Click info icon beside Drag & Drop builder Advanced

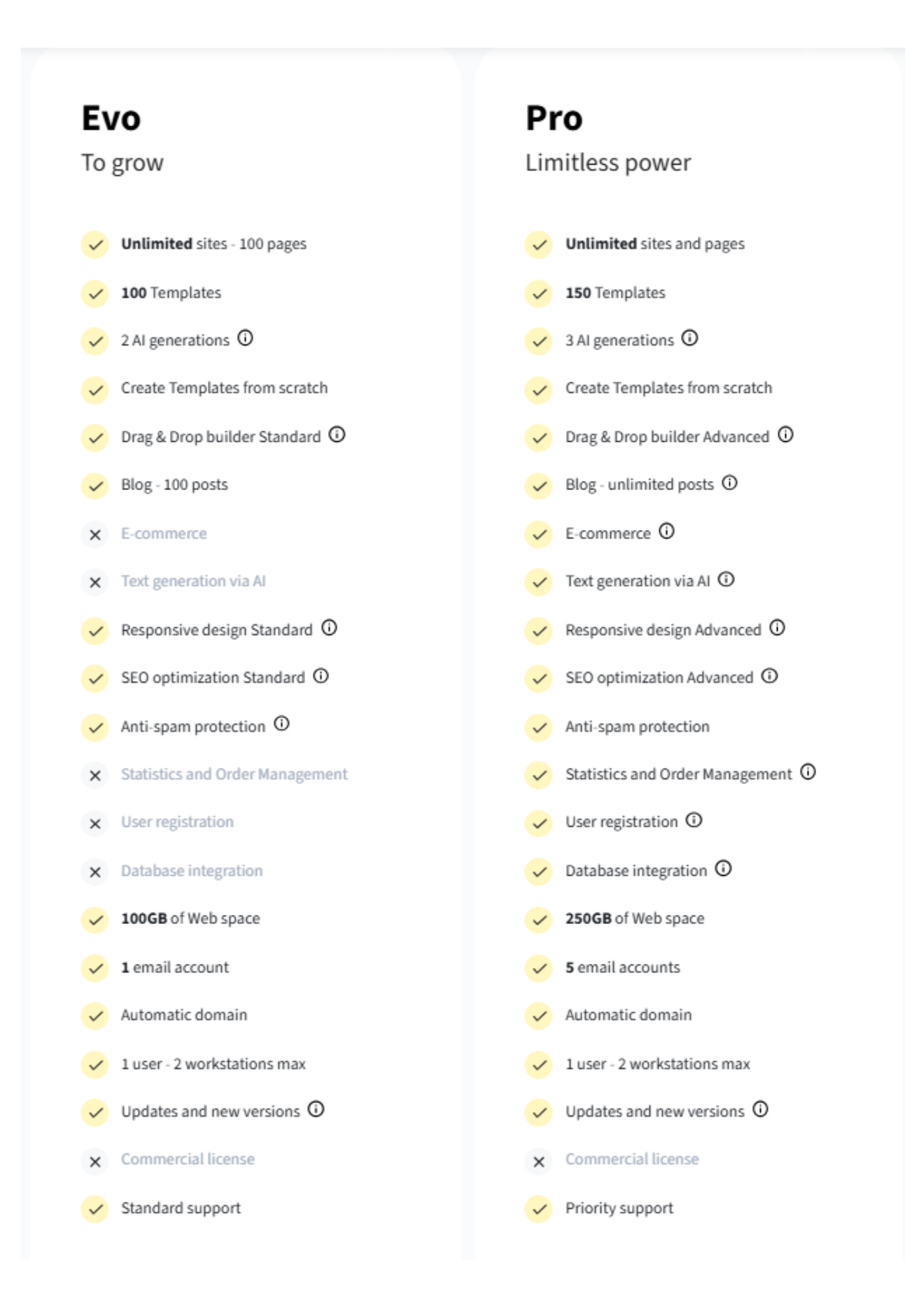point(785,435)
